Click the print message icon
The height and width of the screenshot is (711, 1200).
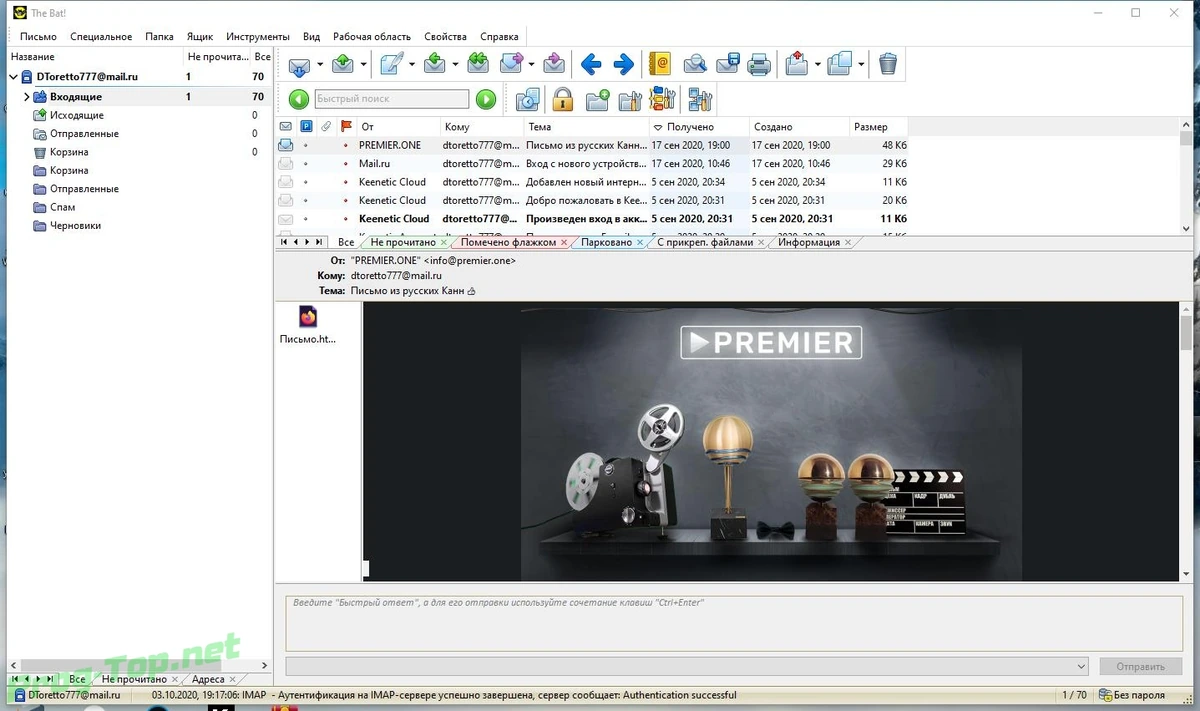coord(760,65)
